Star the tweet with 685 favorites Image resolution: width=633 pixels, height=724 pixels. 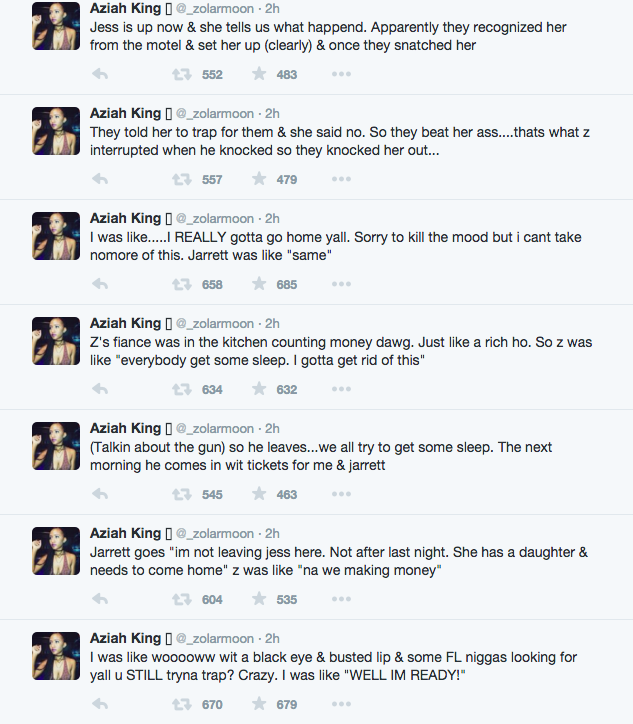[259, 284]
